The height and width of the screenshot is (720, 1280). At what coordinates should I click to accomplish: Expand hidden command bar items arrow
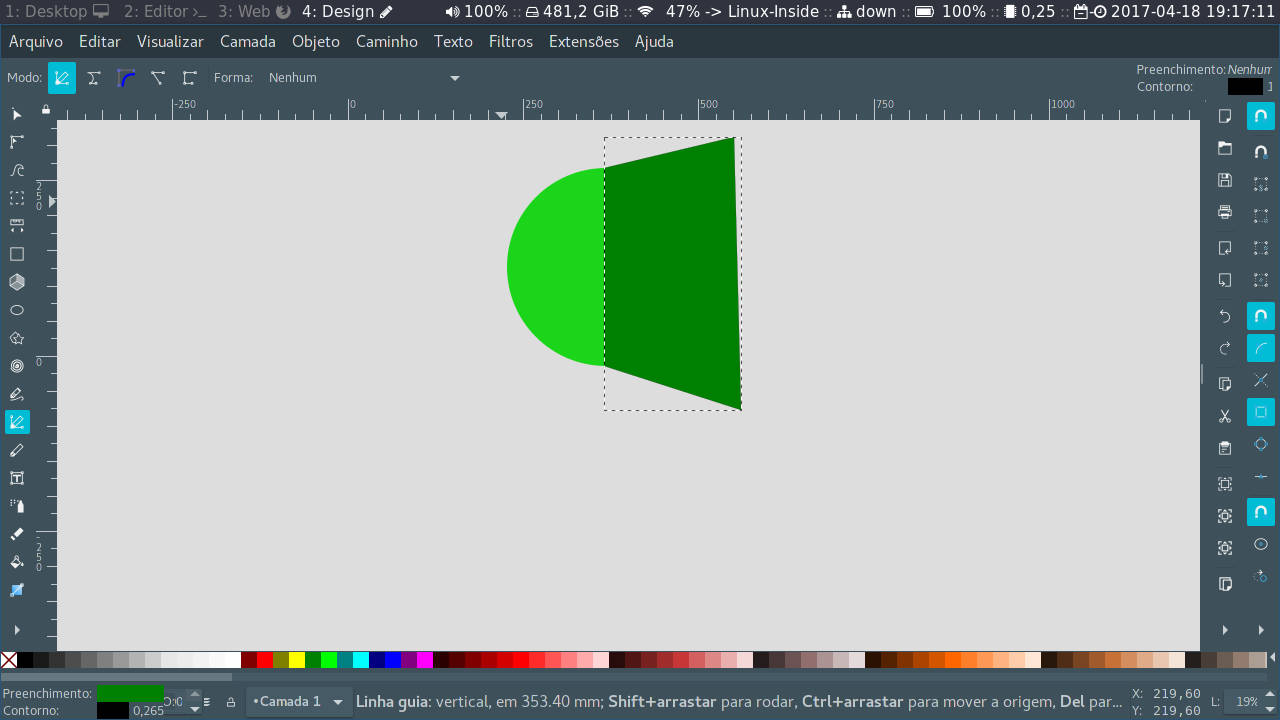[x=1225, y=630]
